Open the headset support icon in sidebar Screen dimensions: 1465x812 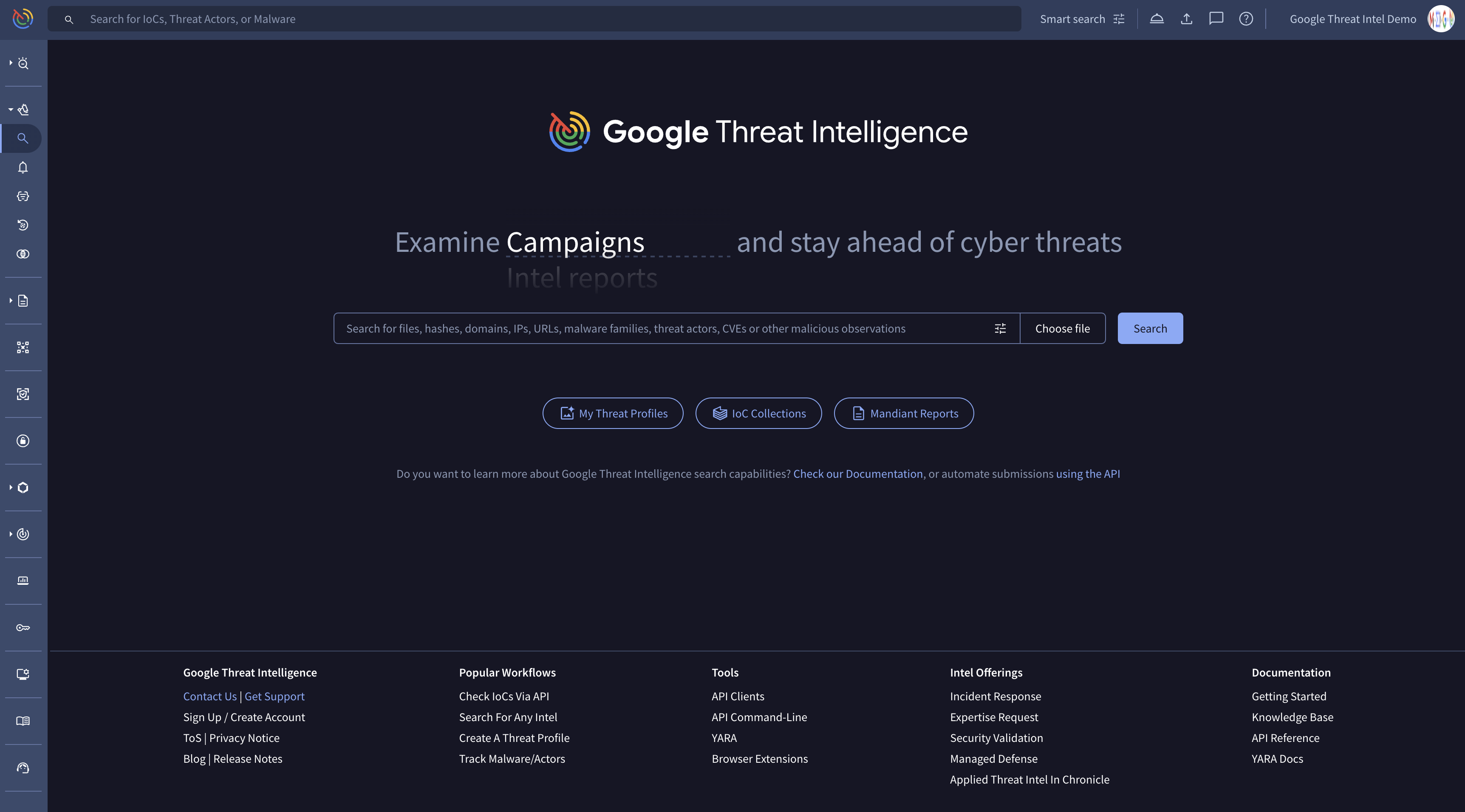point(23,768)
